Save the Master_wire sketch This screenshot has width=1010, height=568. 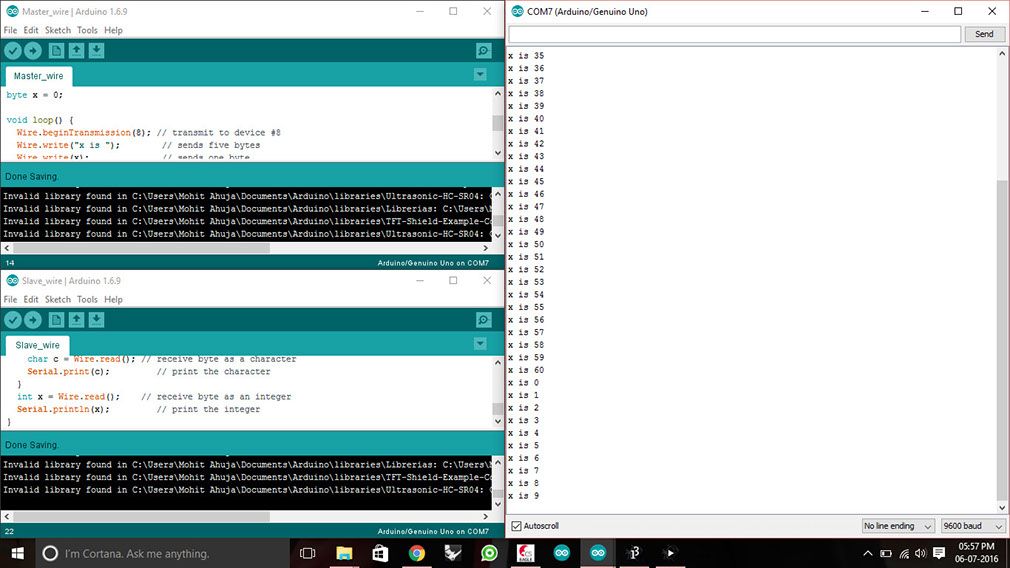click(96, 51)
